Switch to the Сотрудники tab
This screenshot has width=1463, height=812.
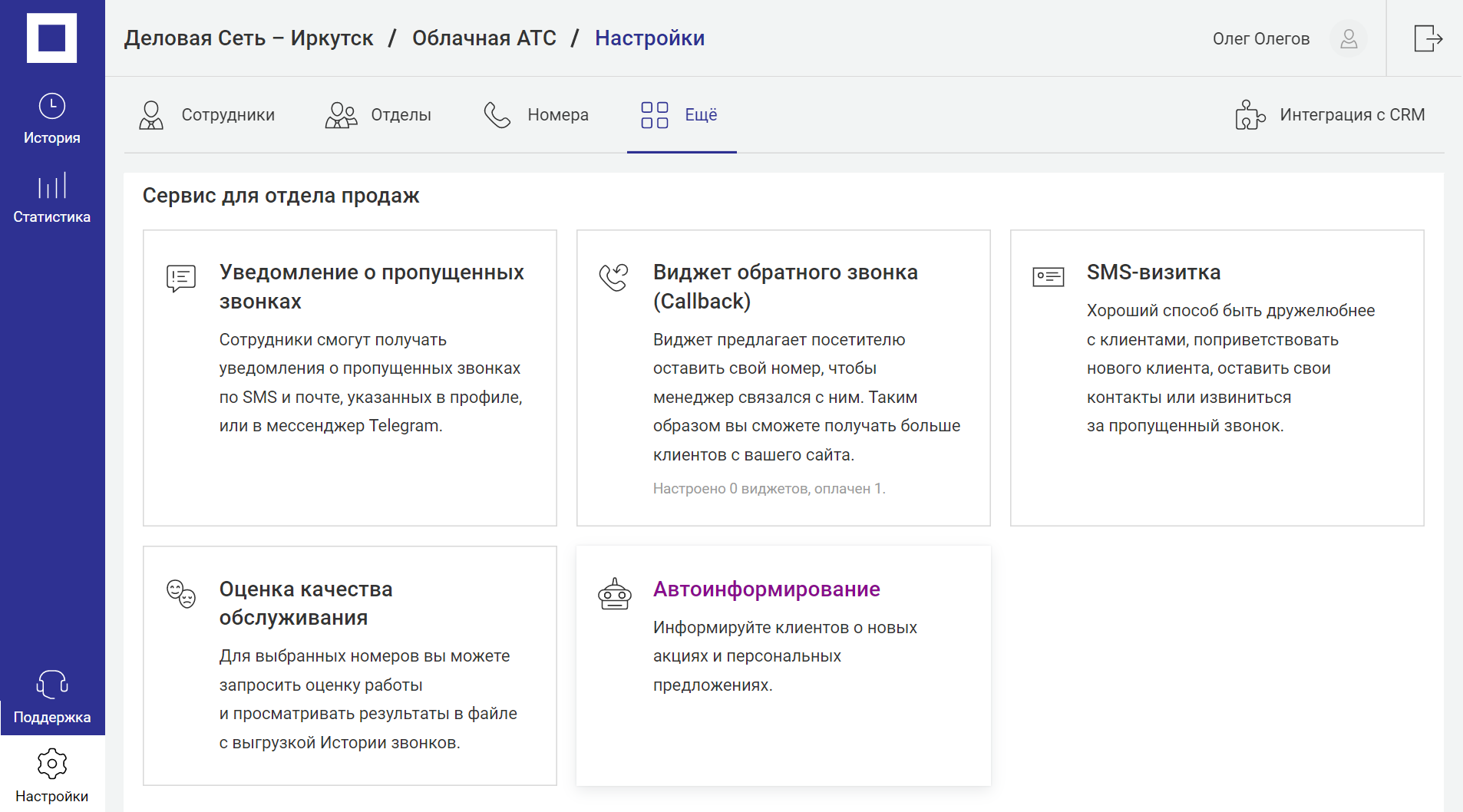tap(207, 115)
